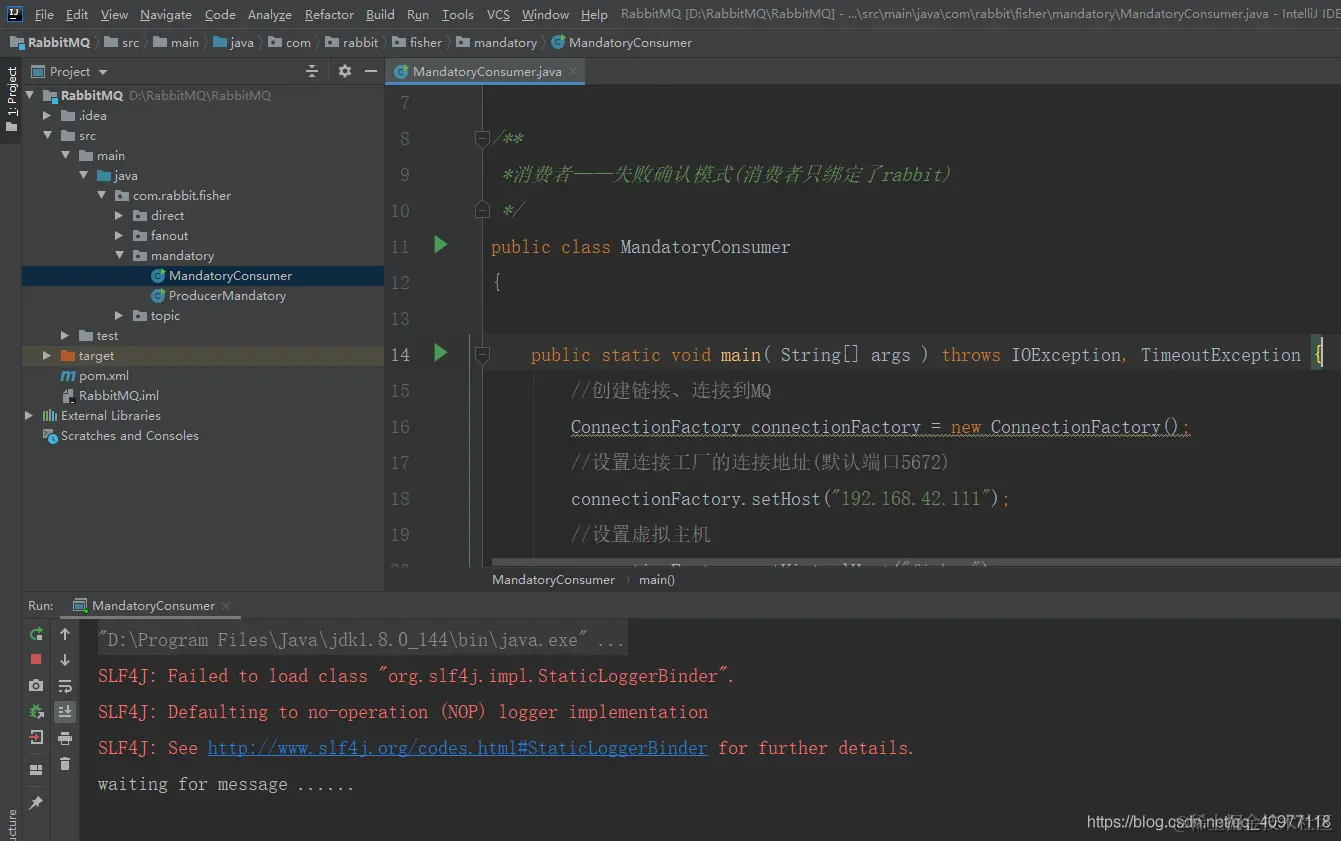The image size is (1341, 841).
Task: Collapse the src folder
Action: click(x=47, y=136)
